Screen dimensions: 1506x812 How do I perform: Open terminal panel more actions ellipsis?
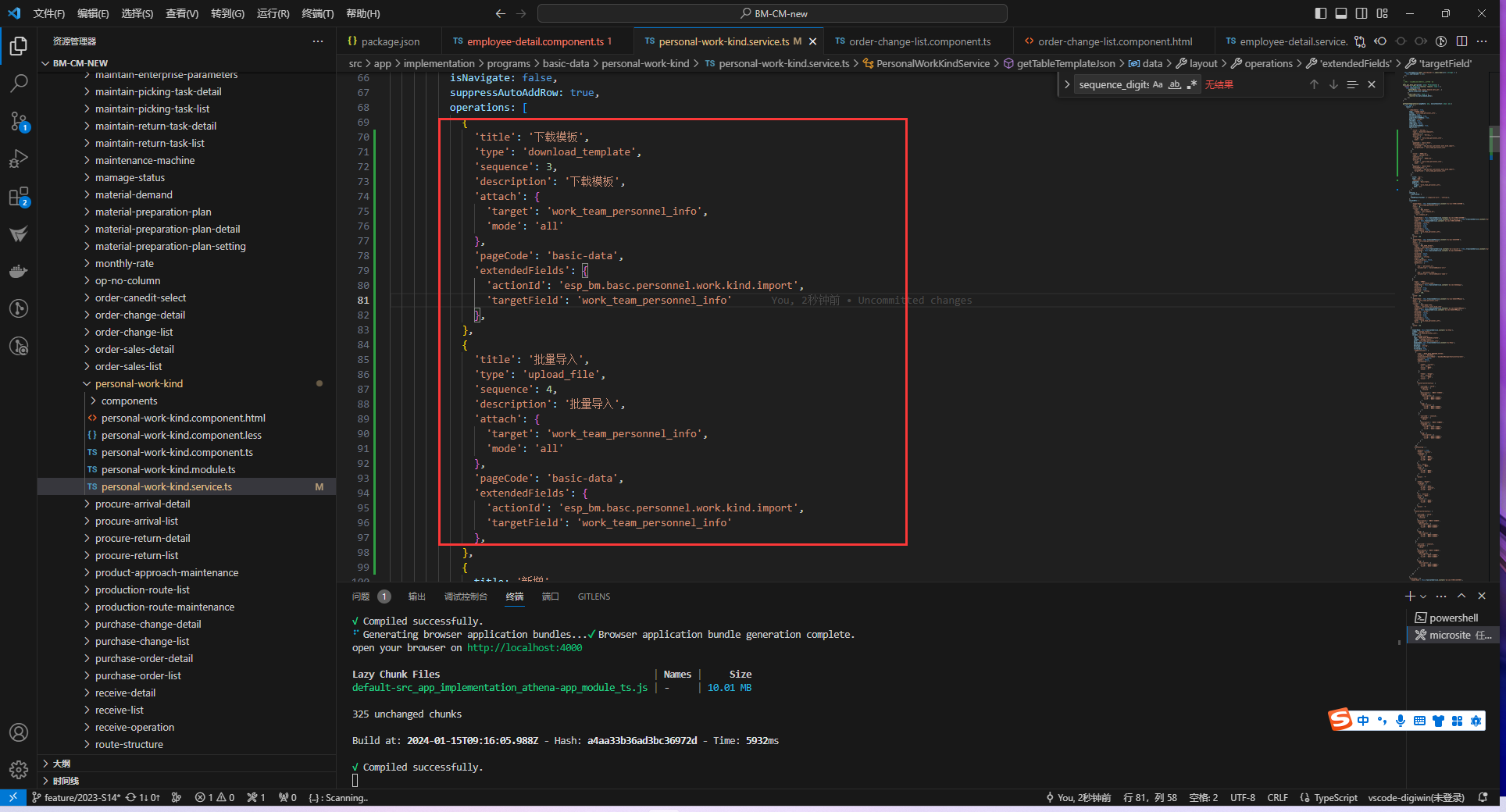pos(1441,596)
